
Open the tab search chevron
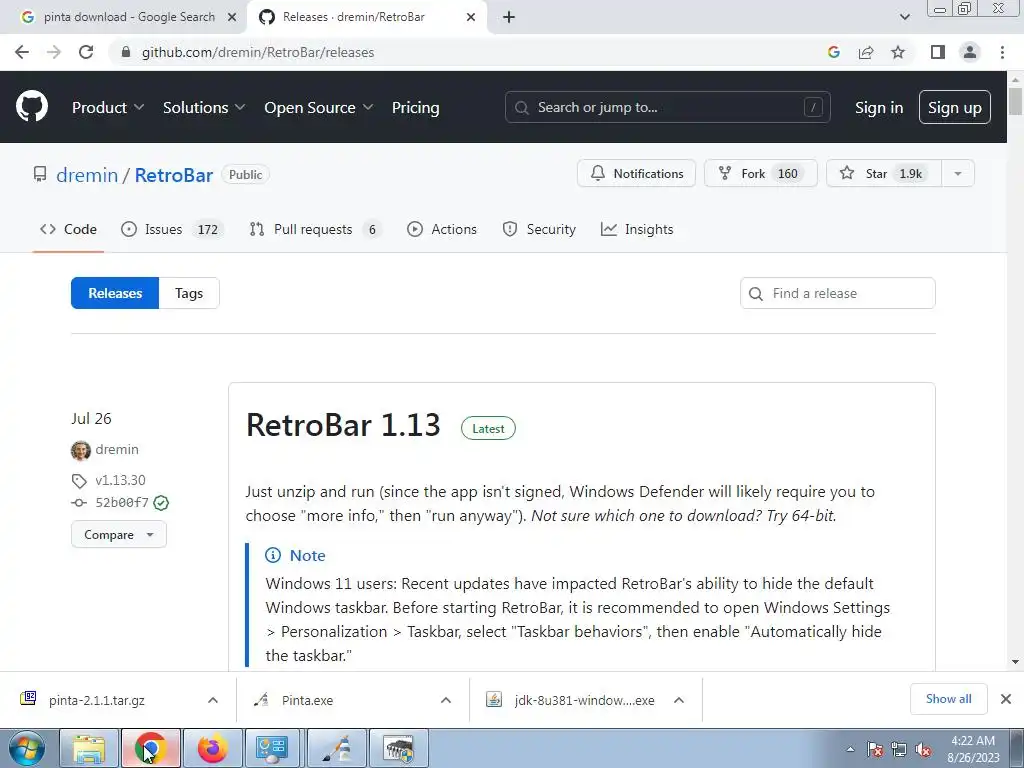click(904, 17)
